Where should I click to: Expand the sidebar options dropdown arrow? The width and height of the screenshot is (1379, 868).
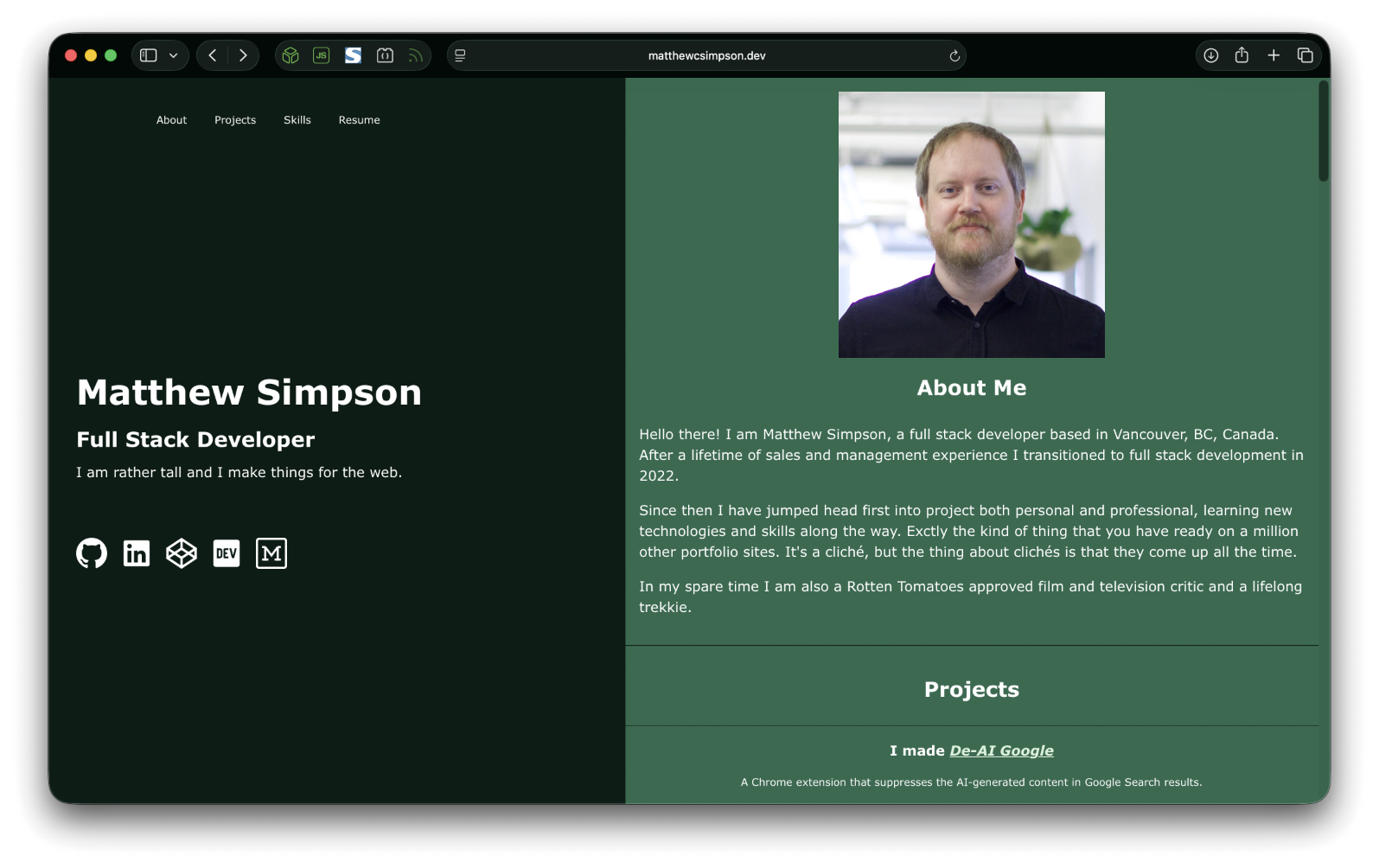click(174, 55)
